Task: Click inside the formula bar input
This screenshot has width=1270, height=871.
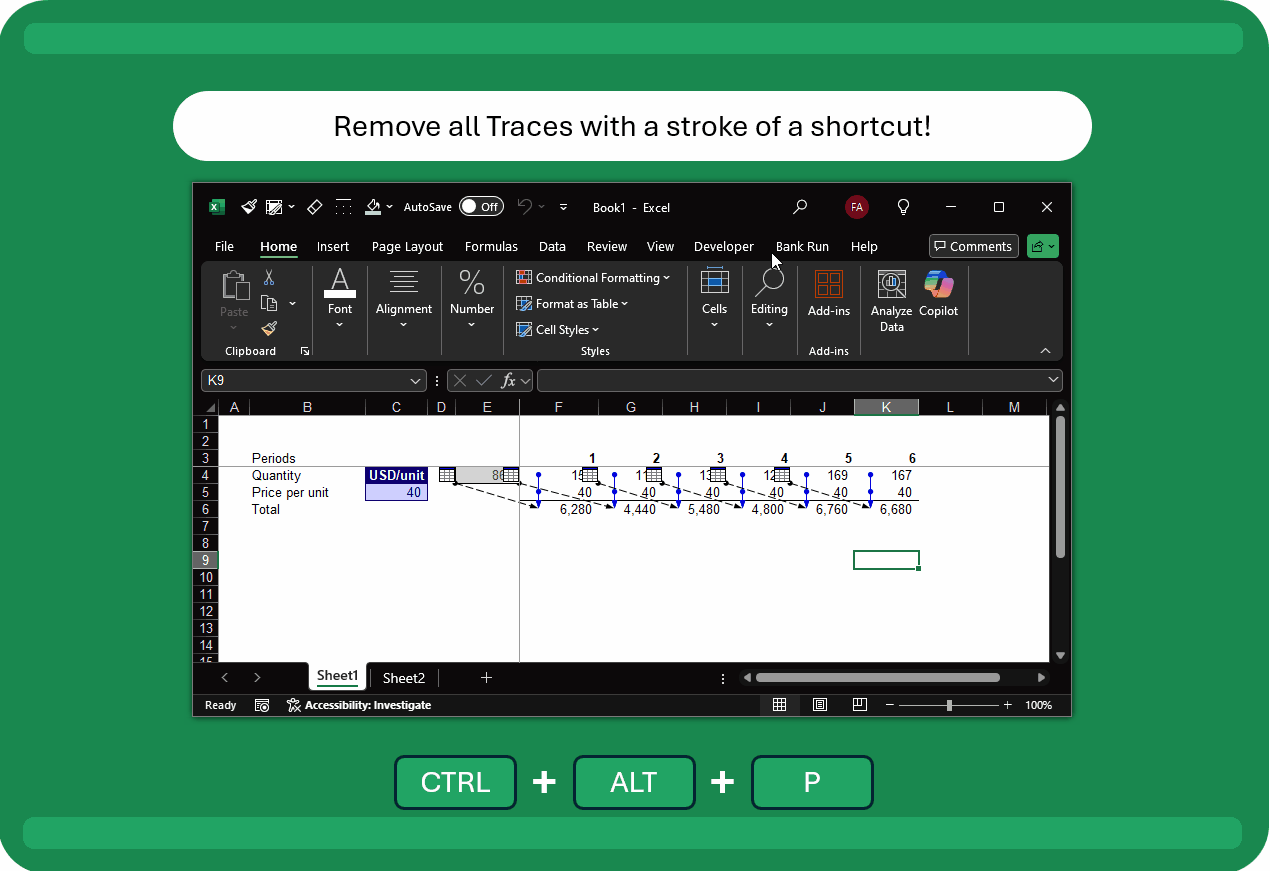Action: coord(790,381)
